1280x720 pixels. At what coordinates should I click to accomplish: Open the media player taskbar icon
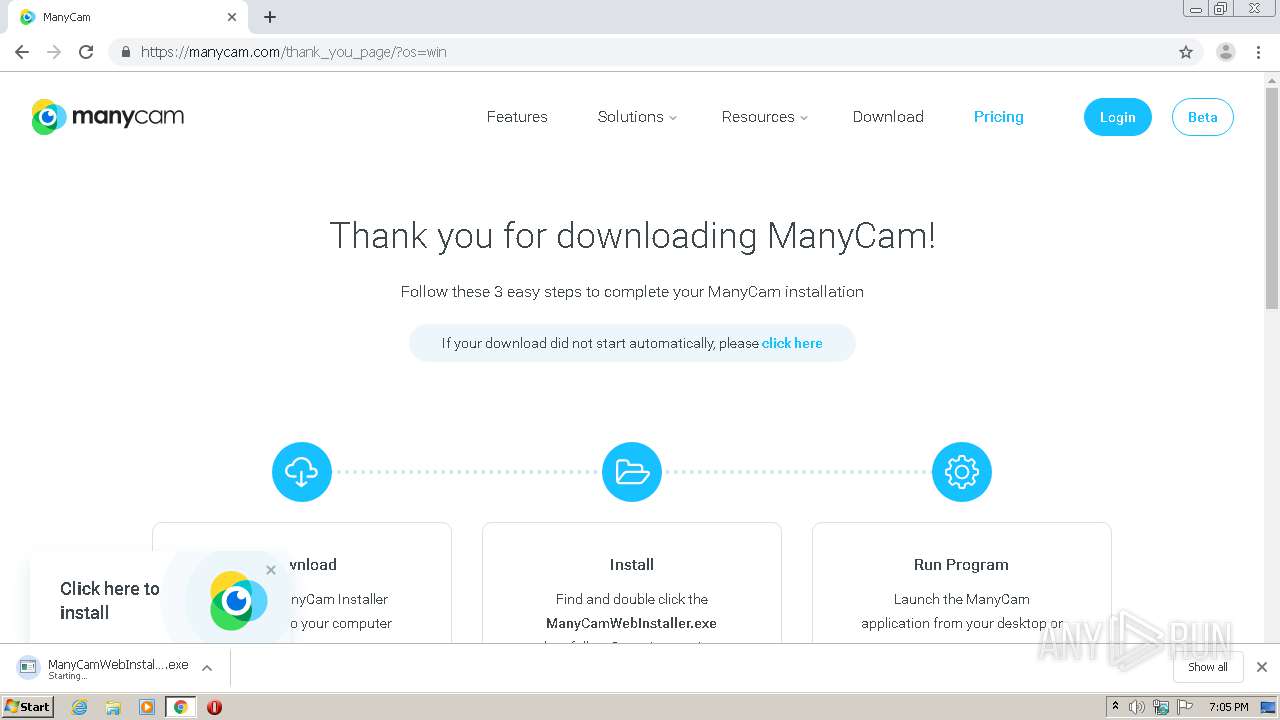tap(147, 707)
